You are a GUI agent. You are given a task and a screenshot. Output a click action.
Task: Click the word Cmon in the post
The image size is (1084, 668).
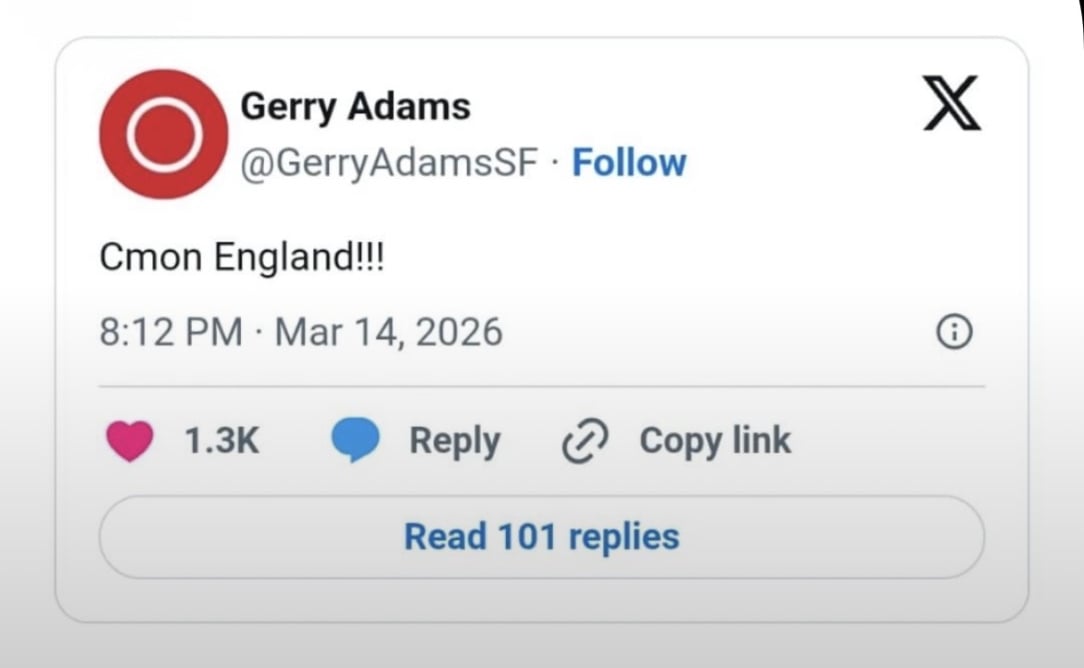coord(151,257)
